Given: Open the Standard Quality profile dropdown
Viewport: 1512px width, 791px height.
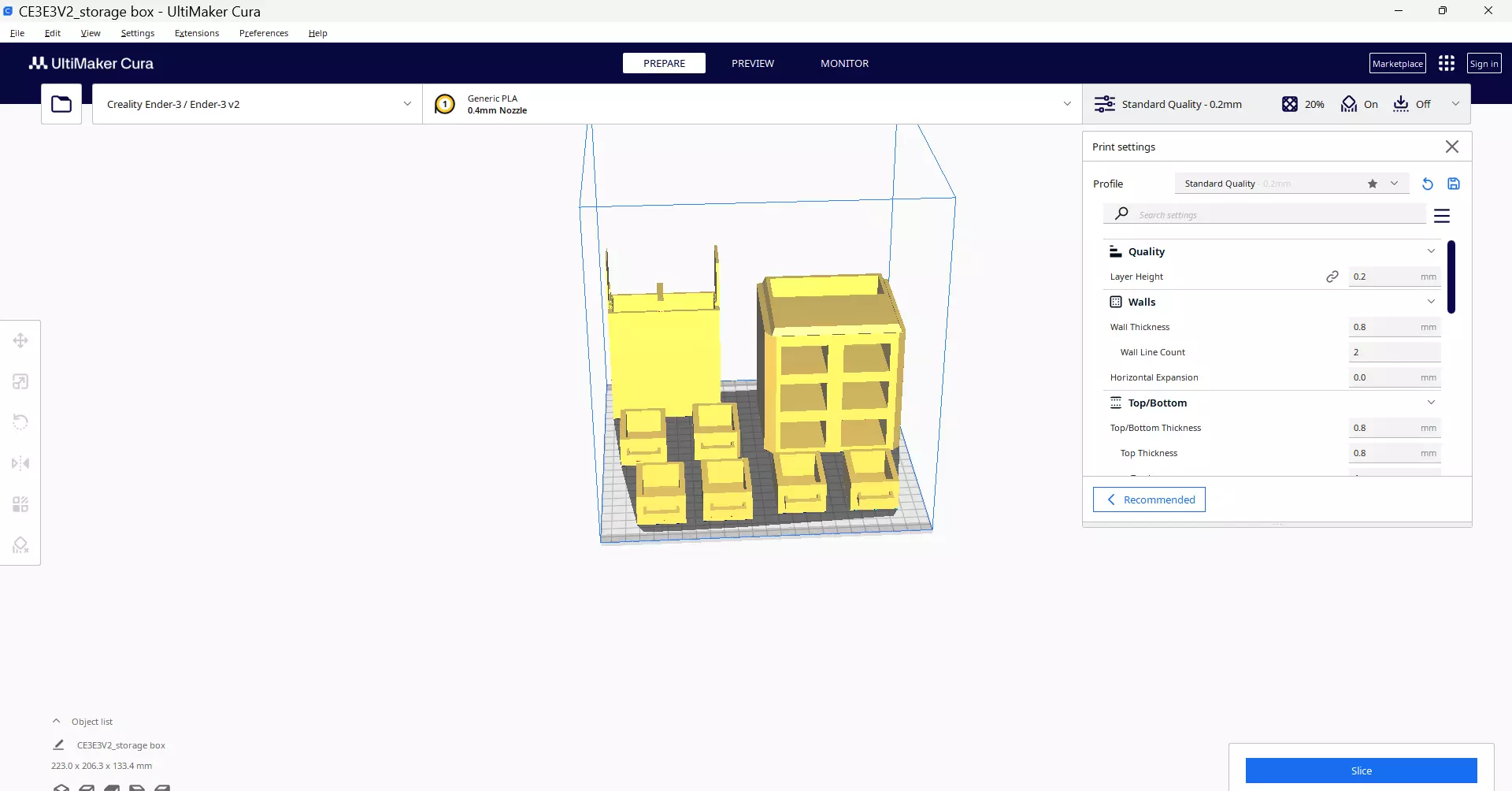Looking at the screenshot, I should click(x=1291, y=184).
